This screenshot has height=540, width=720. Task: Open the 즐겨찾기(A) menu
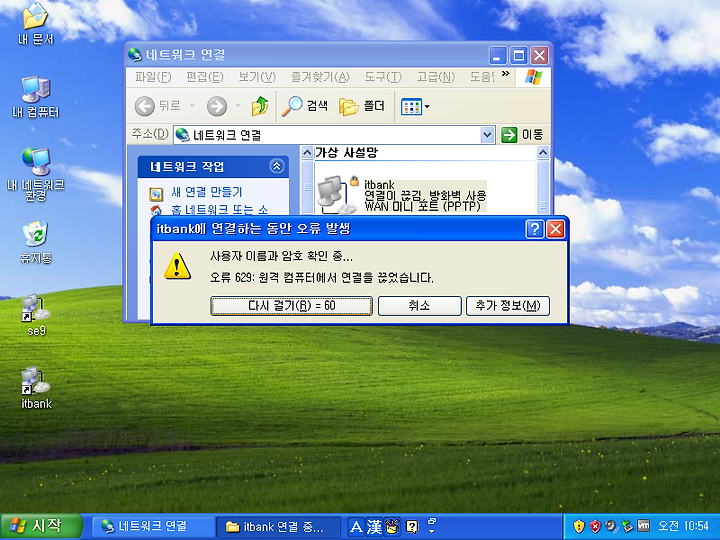320,77
